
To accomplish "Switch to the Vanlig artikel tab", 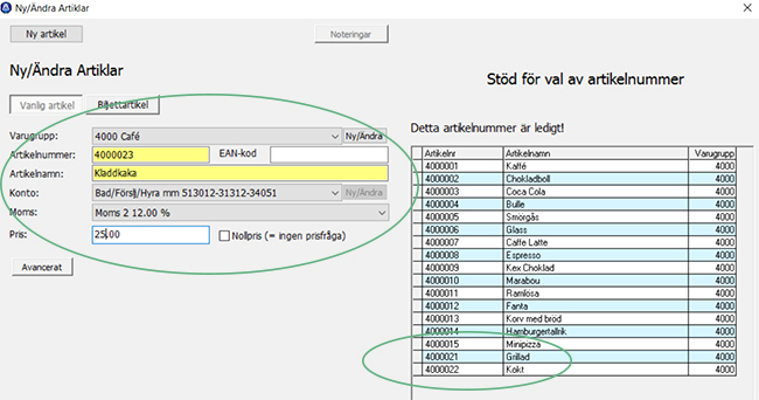I will coord(47,105).
